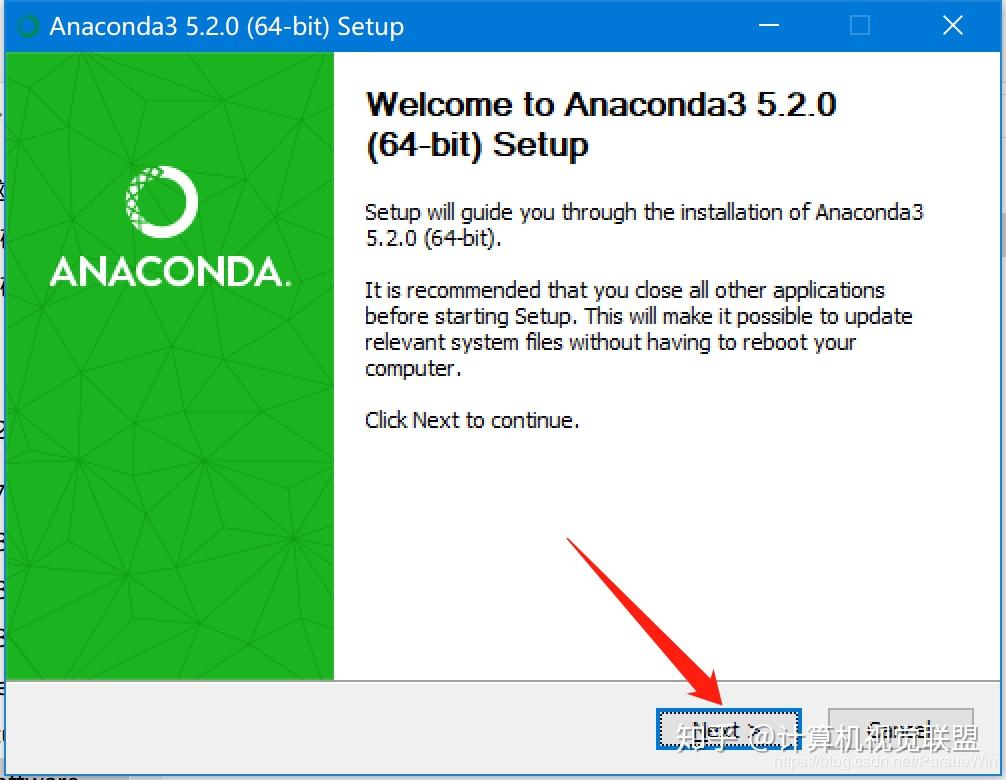Minimize the Anaconda3 Setup window
Screen dimensions: 1006x780
(769, 26)
